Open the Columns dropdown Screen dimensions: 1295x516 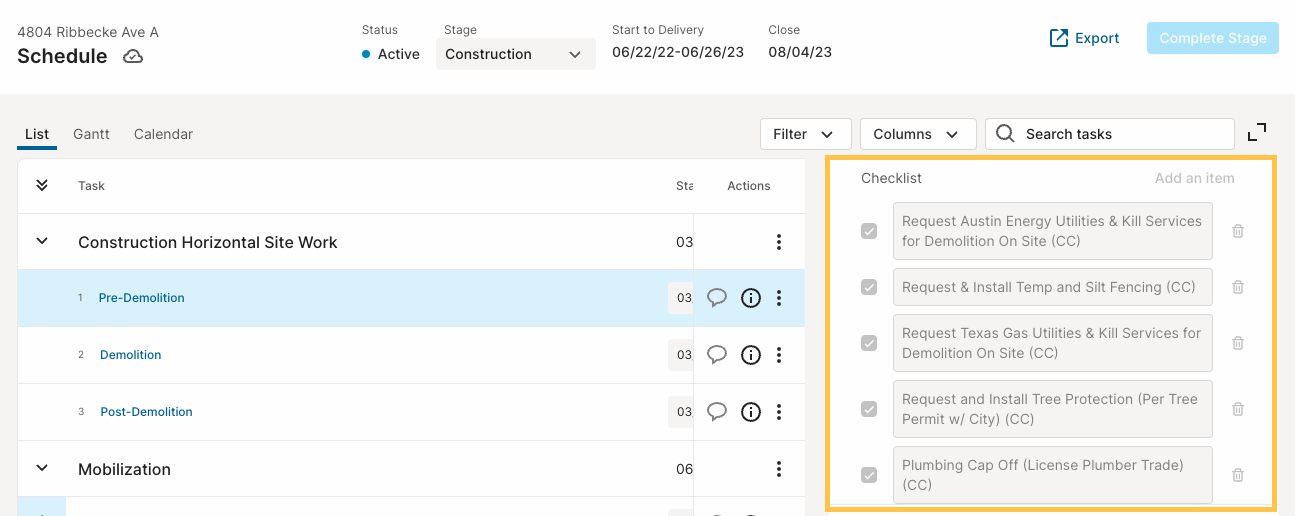click(x=917, y=134)
